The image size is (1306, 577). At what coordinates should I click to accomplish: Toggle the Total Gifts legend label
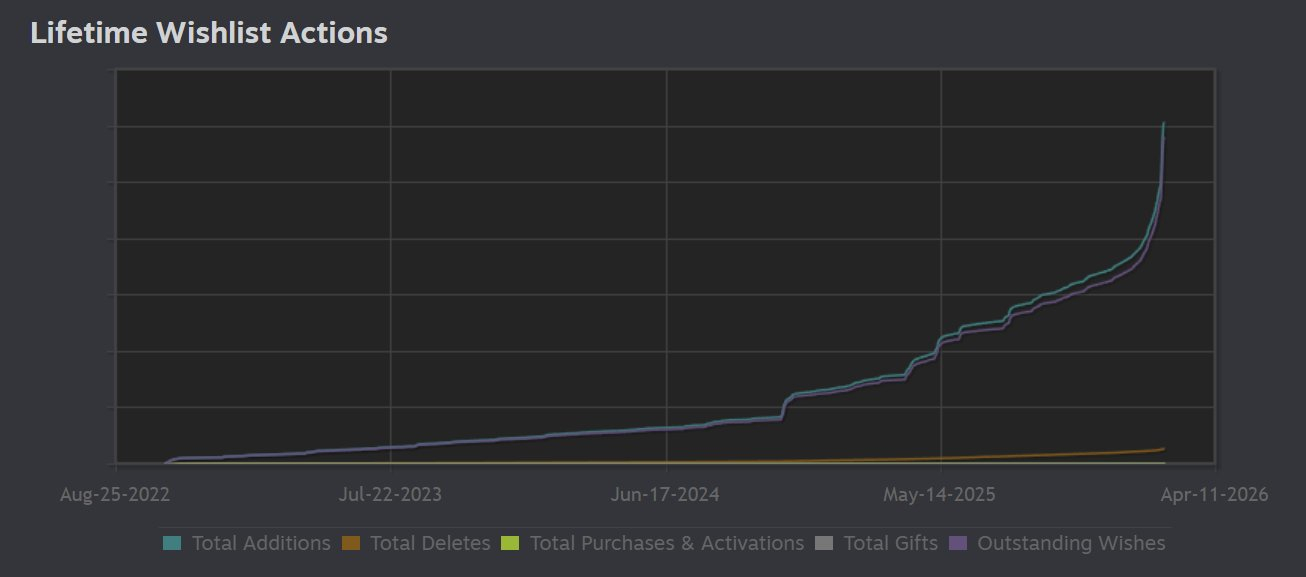pos(890,543)
